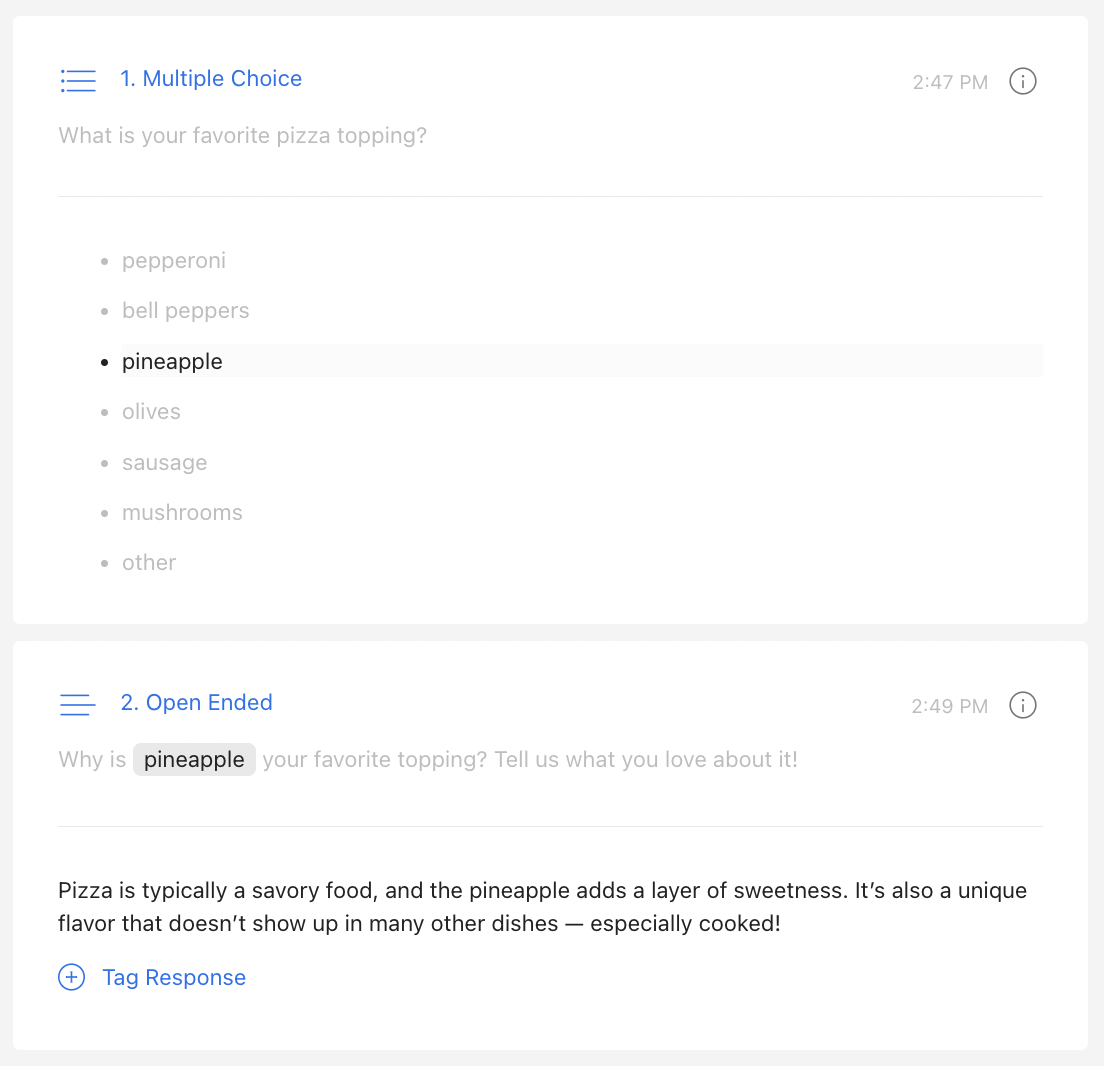Click the 2:47 PM timestamp
Image resolution: width=1104 pixels, height=1066 pixels.
[951, 82]
